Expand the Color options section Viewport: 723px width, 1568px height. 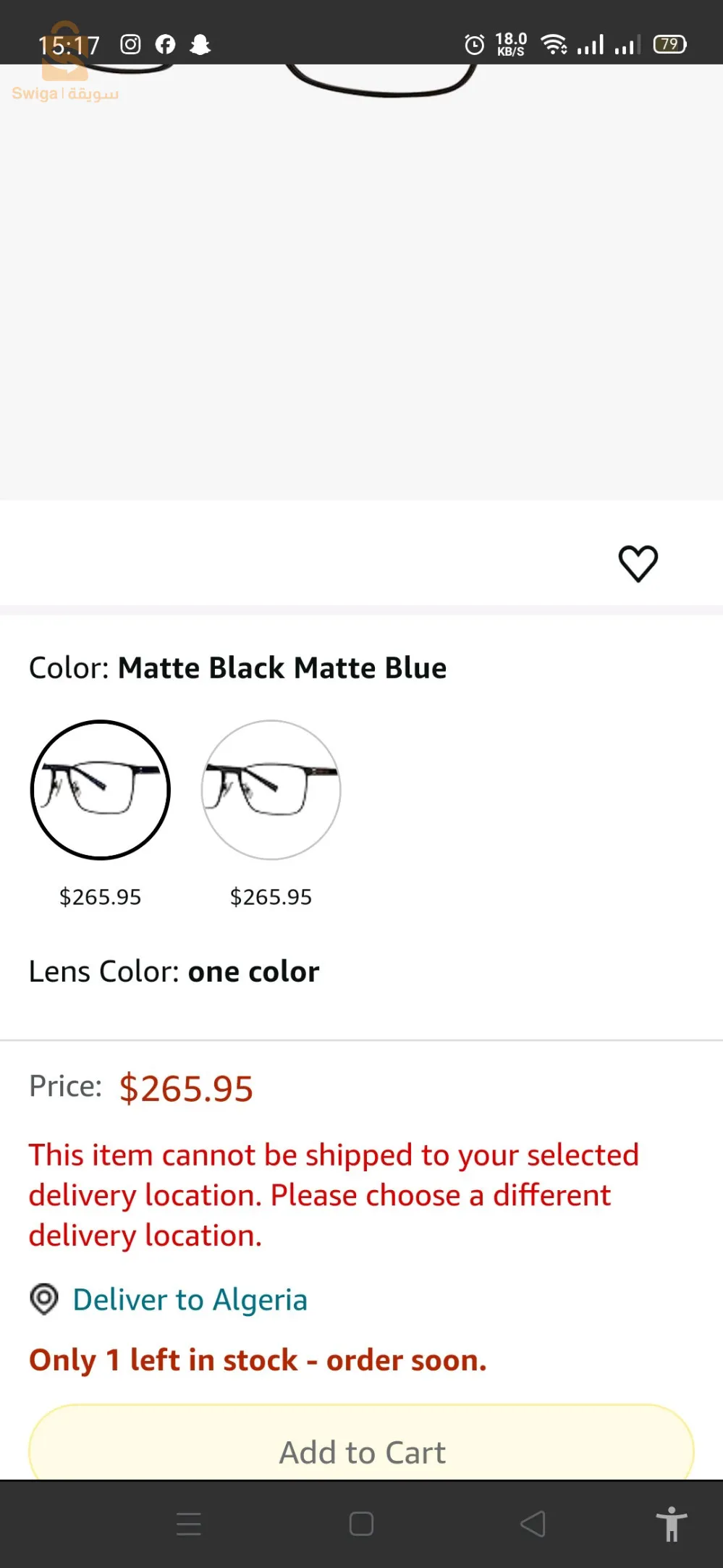tap(237, 667)
